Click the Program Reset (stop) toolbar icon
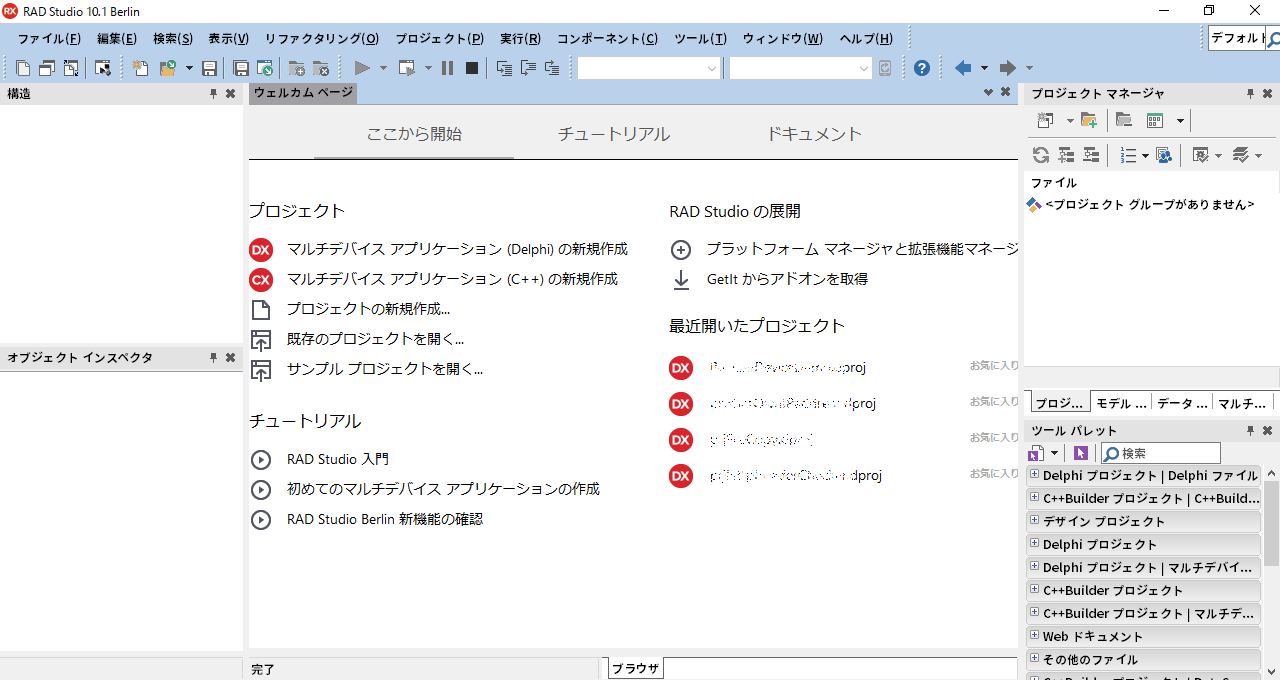The image size is (1280, 680). pyautogui.click(x=471, y=68)
